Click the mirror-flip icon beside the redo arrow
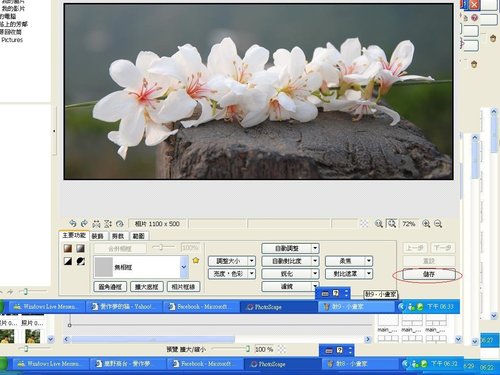The height and width of the screenshot is (375, 500). [96, 224]
